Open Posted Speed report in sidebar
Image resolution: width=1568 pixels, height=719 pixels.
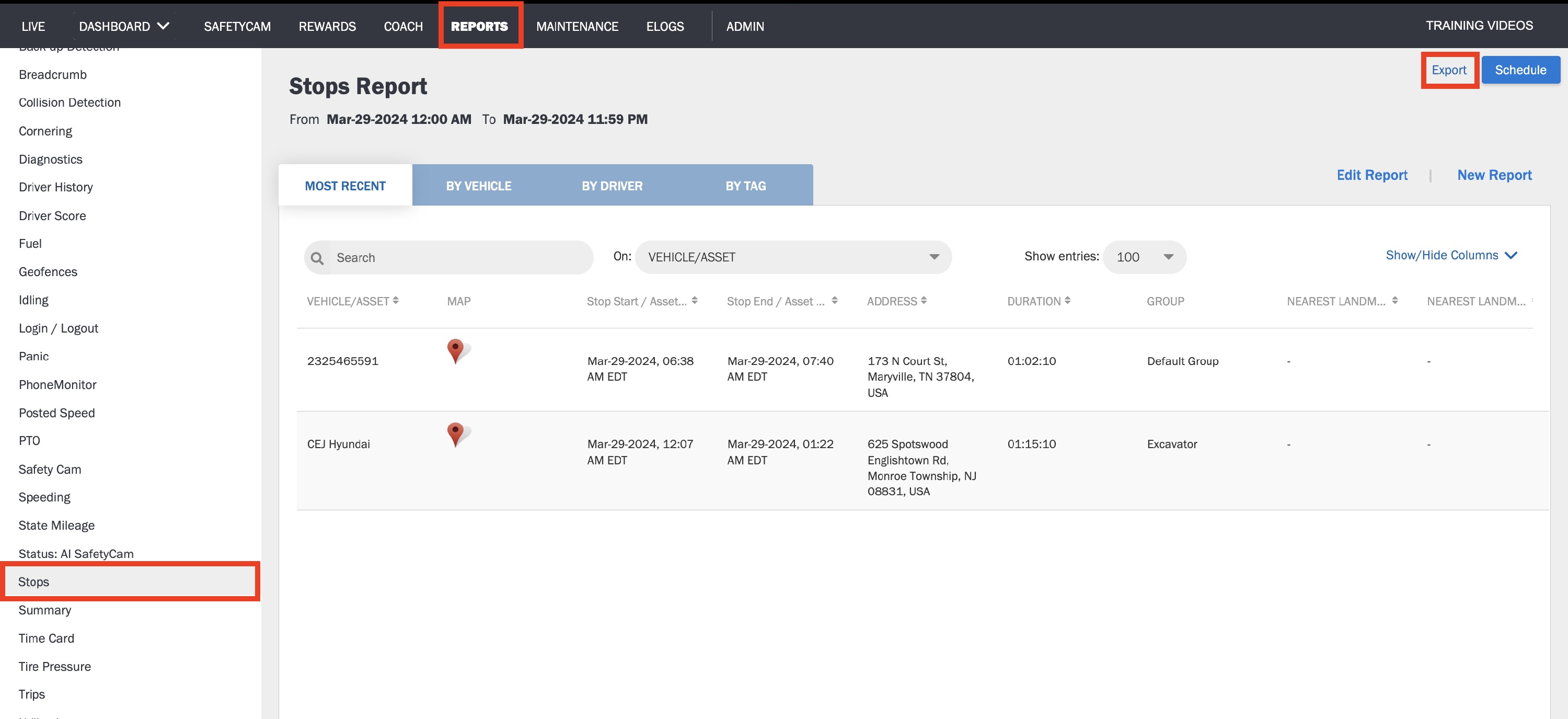(56, 413)
